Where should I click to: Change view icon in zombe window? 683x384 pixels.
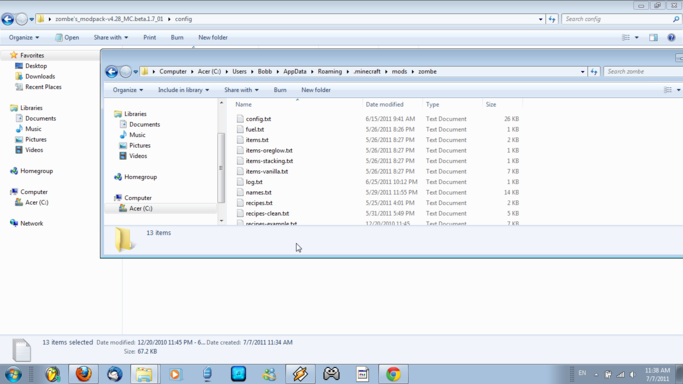click(x=668, y=90)
